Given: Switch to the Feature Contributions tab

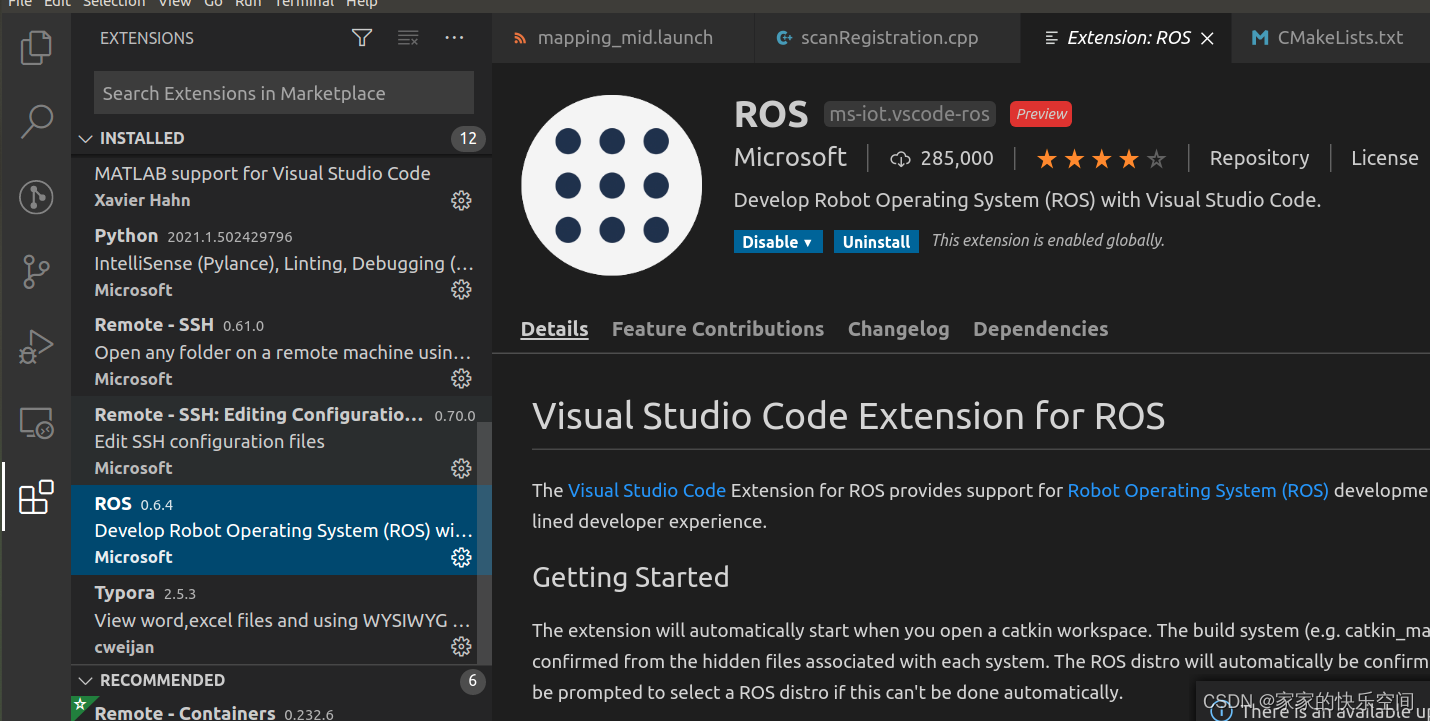Looking at the screenshot, I should [x=717, y=328].
